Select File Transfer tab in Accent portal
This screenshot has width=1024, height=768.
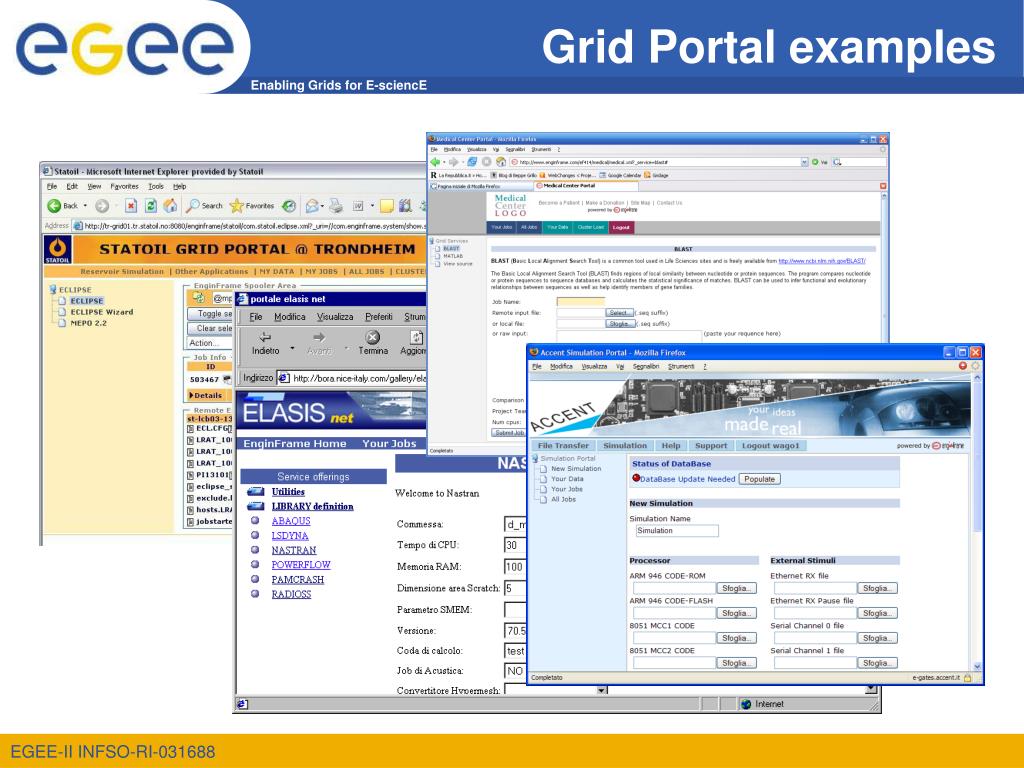(563, 445)
